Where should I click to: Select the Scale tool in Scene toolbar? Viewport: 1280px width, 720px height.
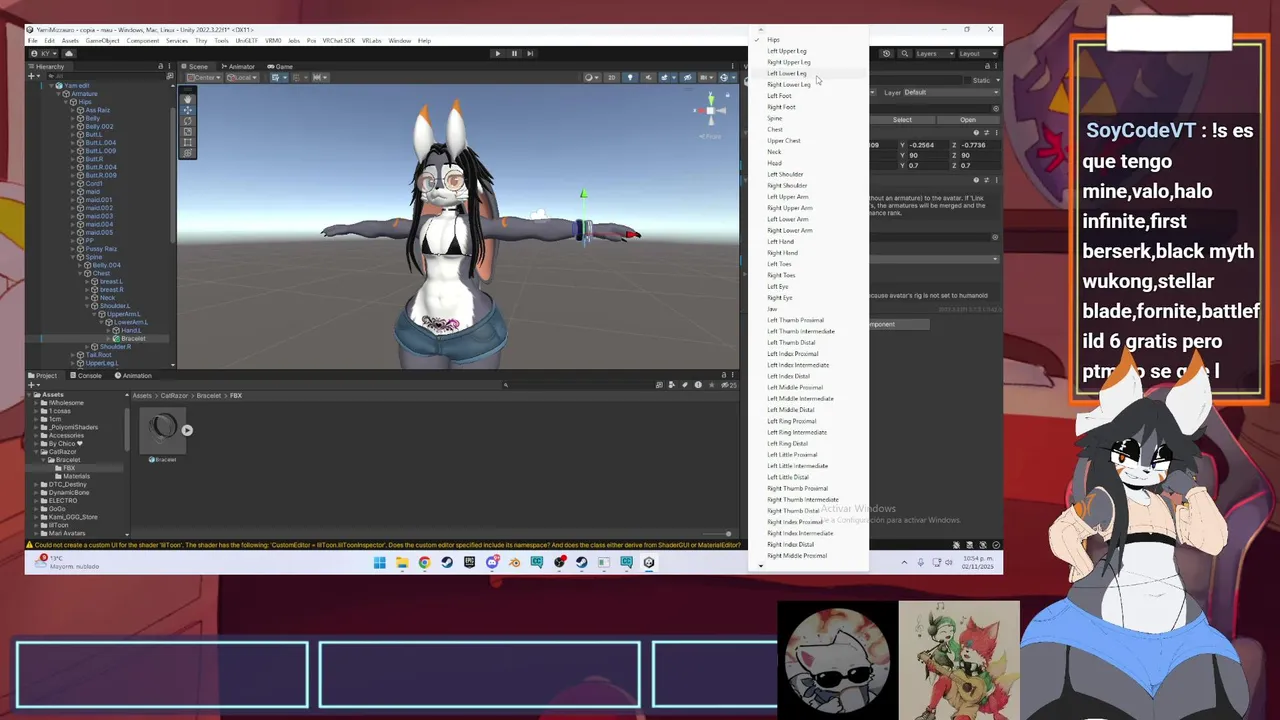tap(187, 132)
